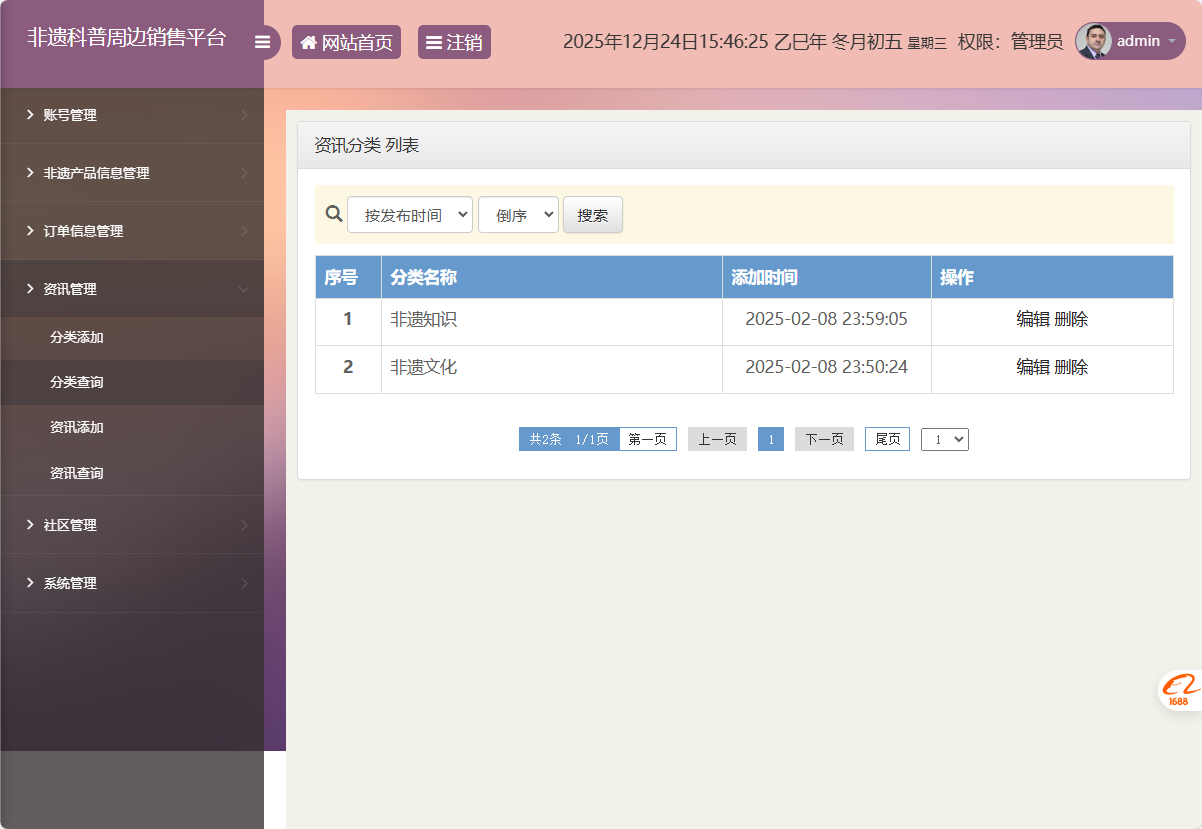Viewport: 1202px width, 829px height.
Task: Click the caret arrow next to admin
Action: [x=1172, y=42]
